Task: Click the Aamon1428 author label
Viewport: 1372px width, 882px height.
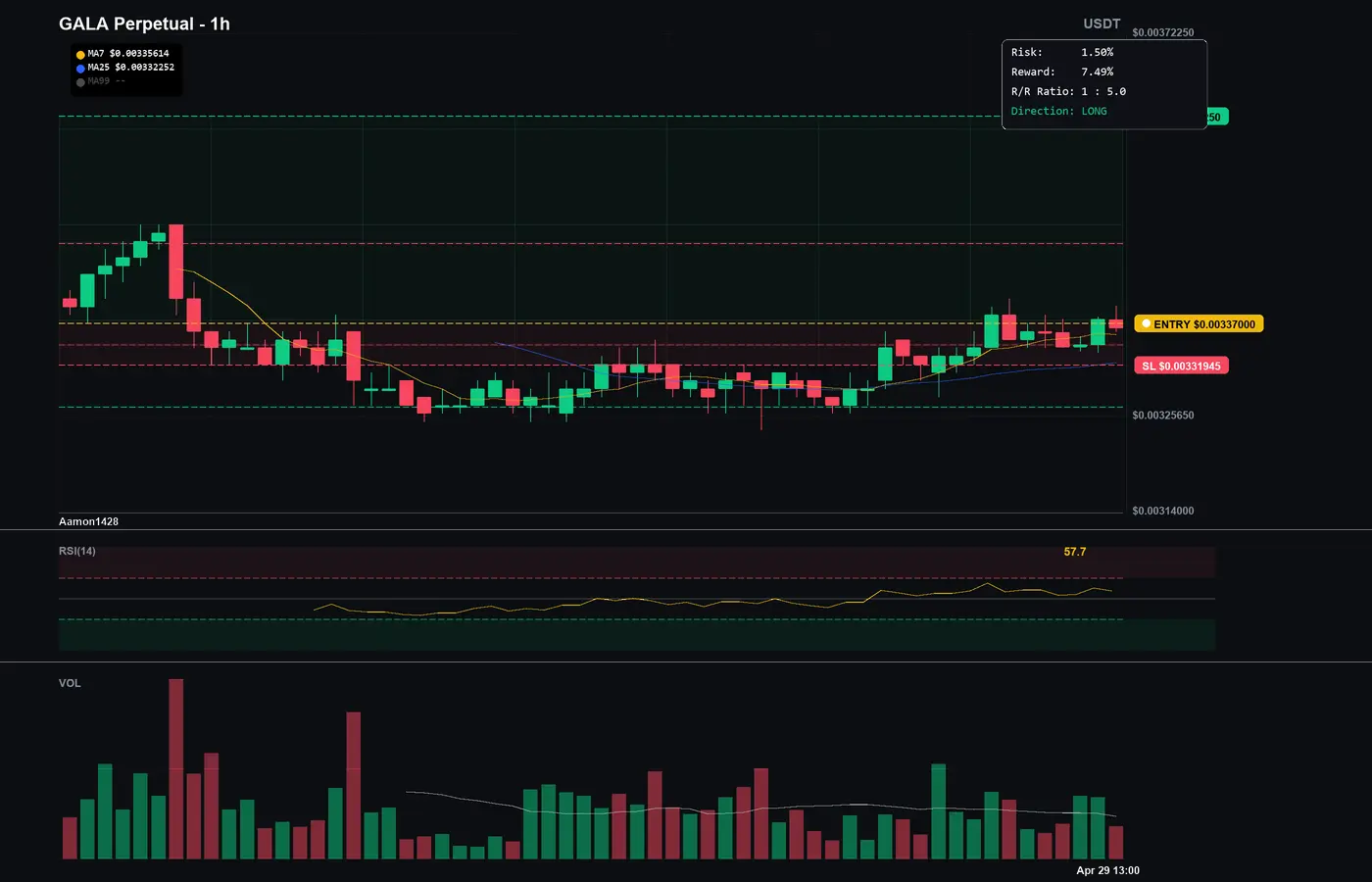Action: click(88, 521)
